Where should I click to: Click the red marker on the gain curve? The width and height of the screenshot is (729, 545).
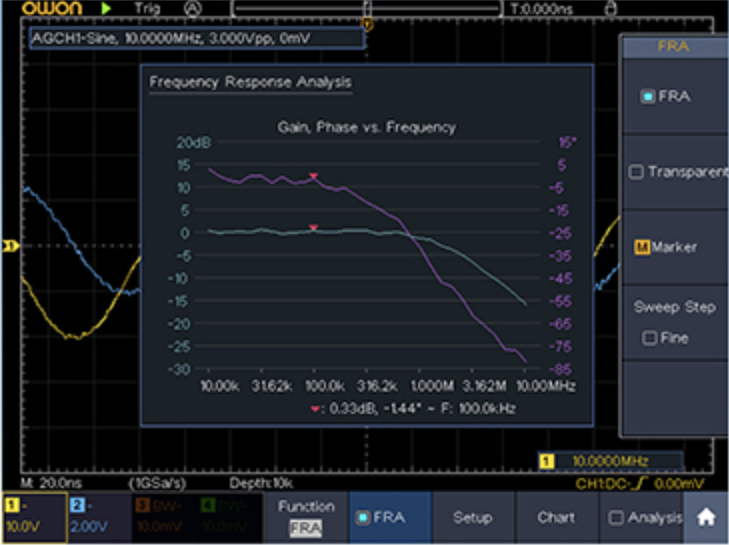(313, 227)
